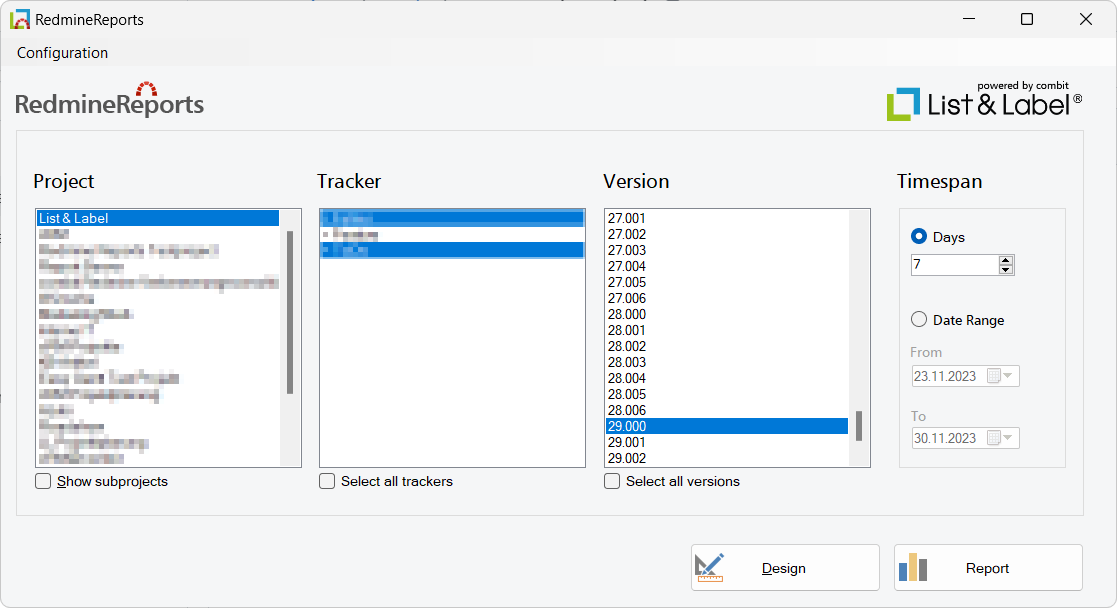Image resolution: width=1117 pixels, height=608 pixels.
Task: Click the Days number input field
Action: click(955, 265)
